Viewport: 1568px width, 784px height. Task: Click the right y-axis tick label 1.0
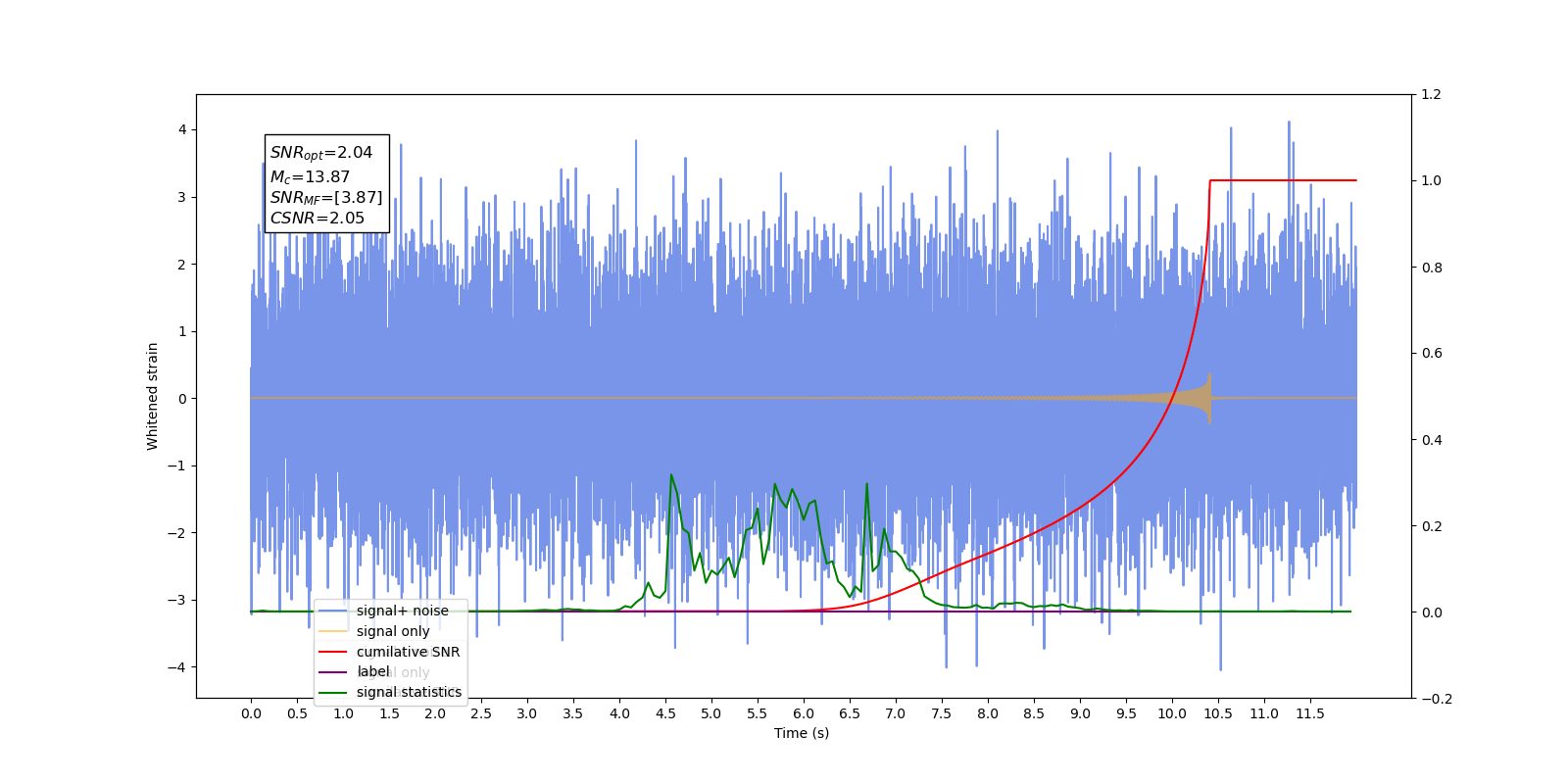pos(1432,181)
